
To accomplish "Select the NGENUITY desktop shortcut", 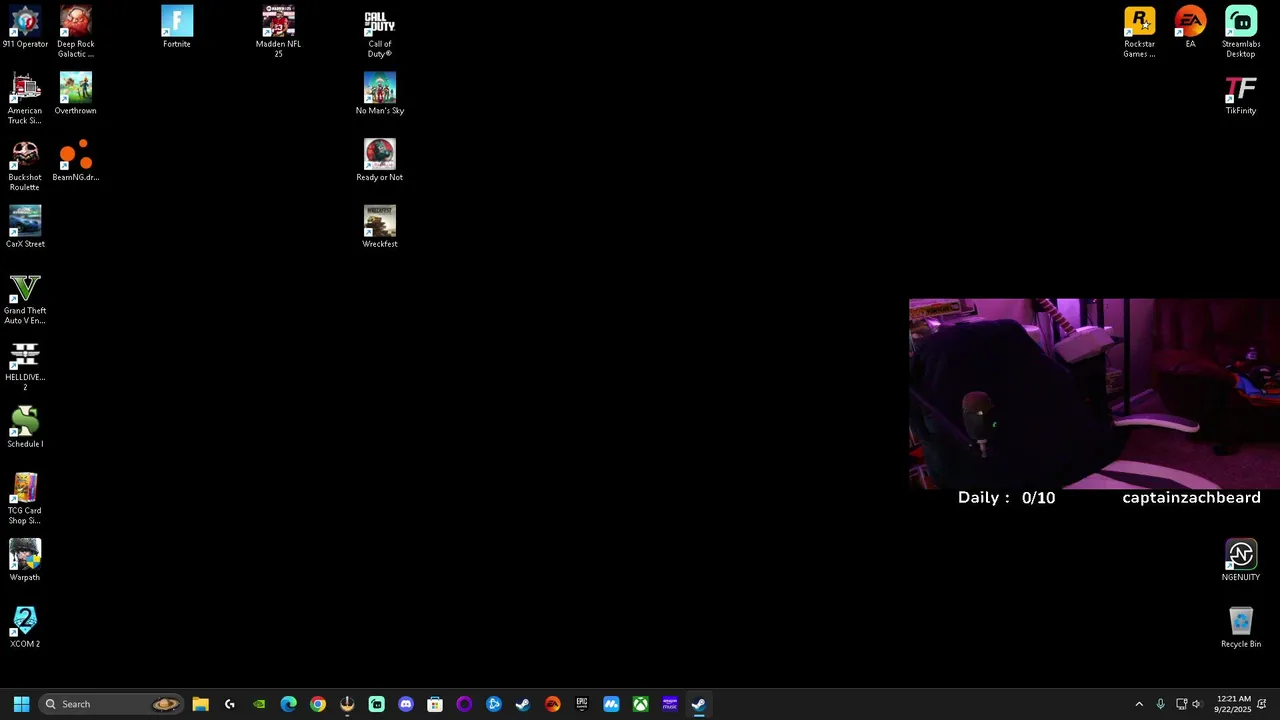I will coord(1241,561).
